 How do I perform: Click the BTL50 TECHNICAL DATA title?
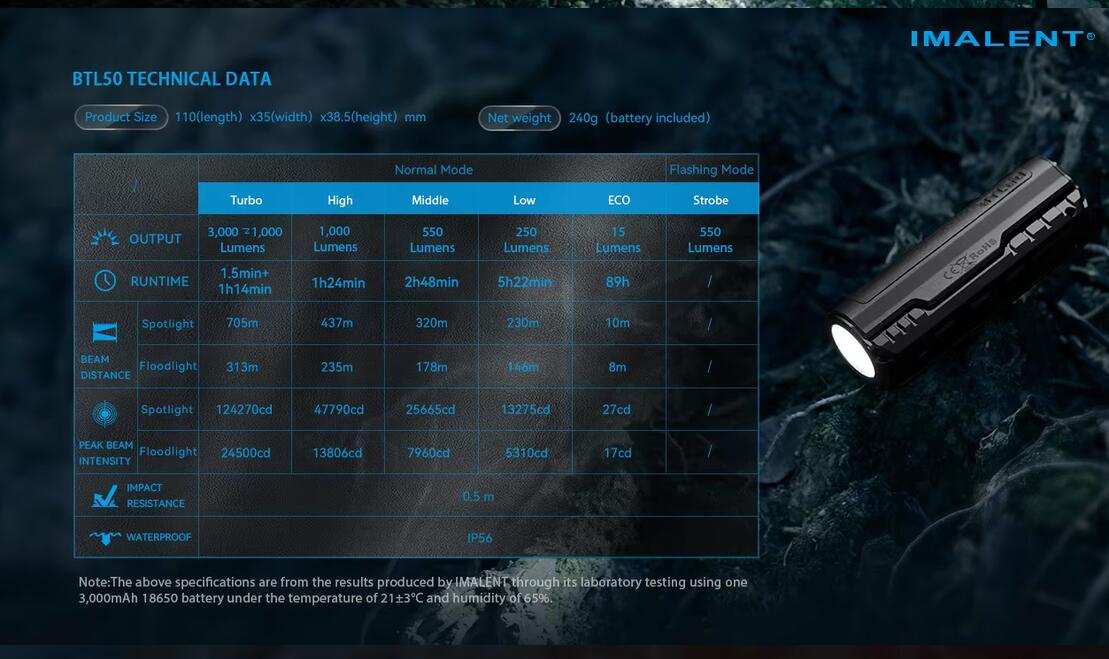pos(172,79)
